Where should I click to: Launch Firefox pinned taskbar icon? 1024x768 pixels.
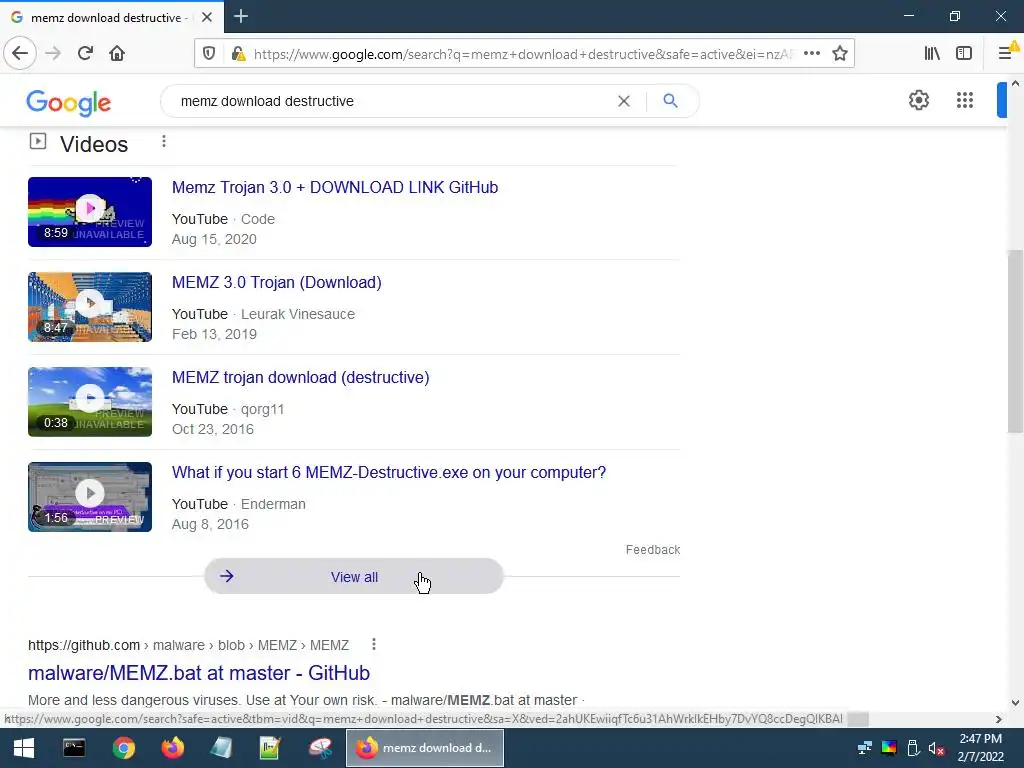[x=173, y=748]
